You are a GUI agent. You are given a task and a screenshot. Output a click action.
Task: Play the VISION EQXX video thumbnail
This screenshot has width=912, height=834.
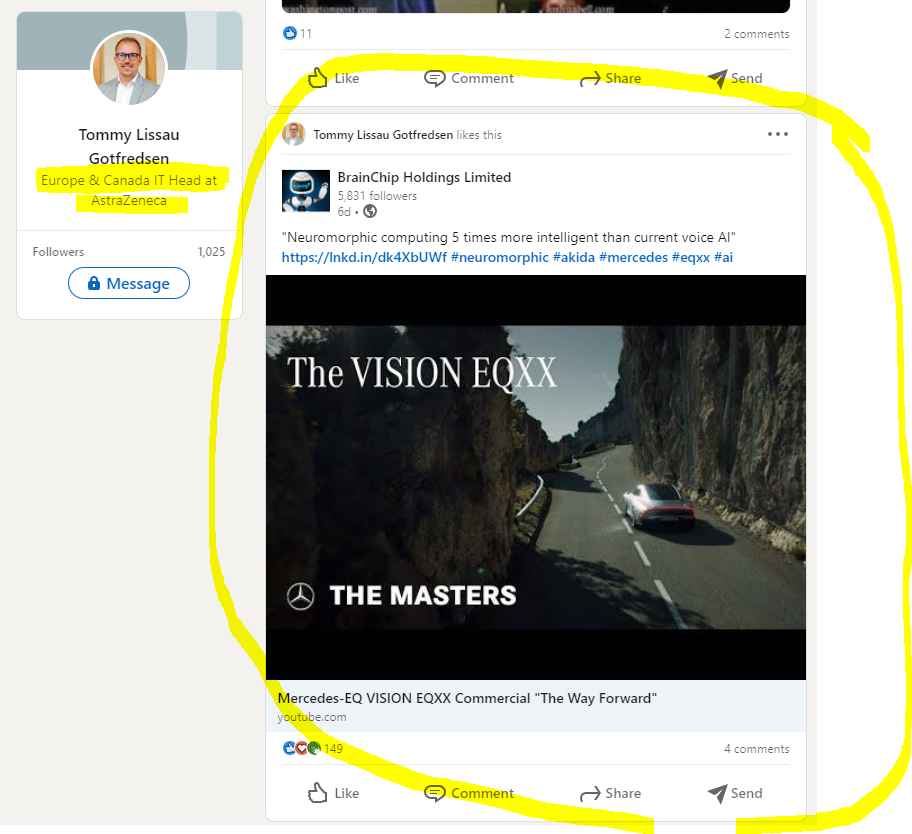(536, 477)
